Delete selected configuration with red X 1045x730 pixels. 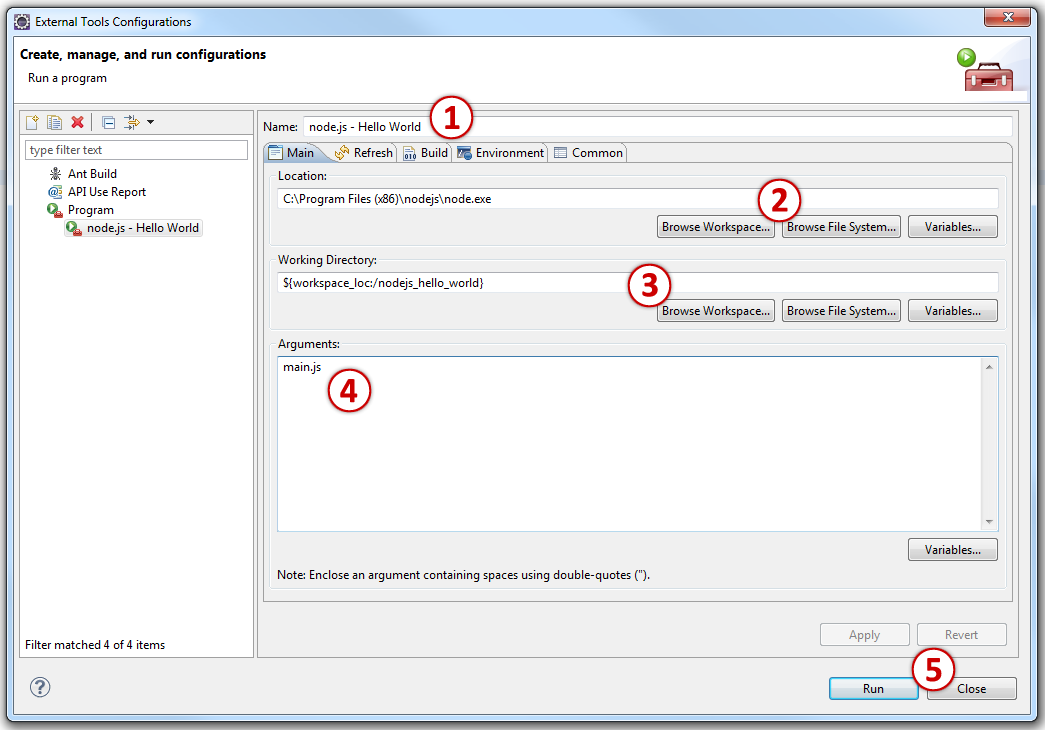77,122
